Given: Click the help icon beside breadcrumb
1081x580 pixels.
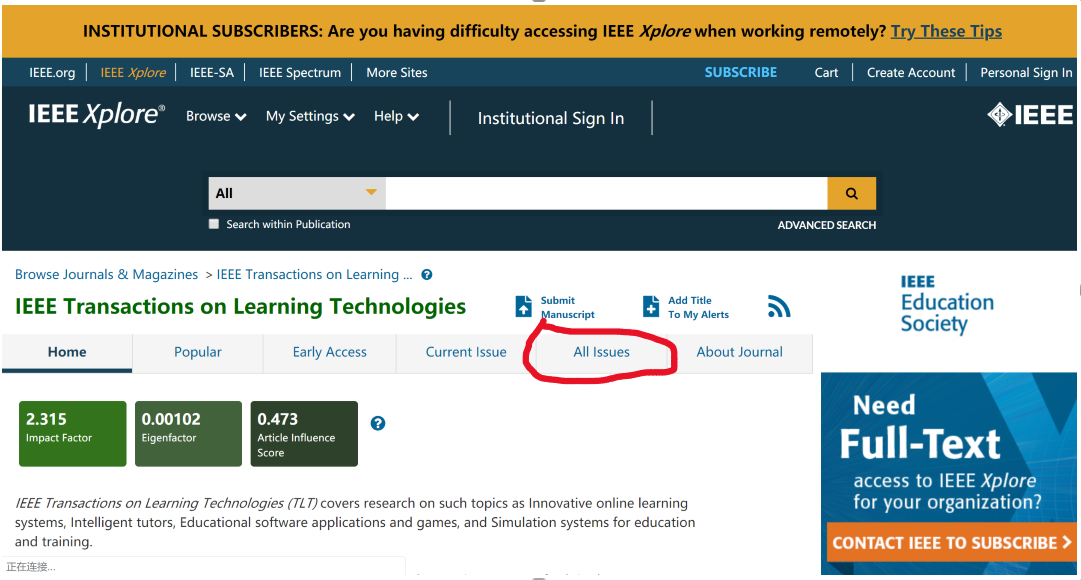Looking at the screenshot, I should (427, 274).
